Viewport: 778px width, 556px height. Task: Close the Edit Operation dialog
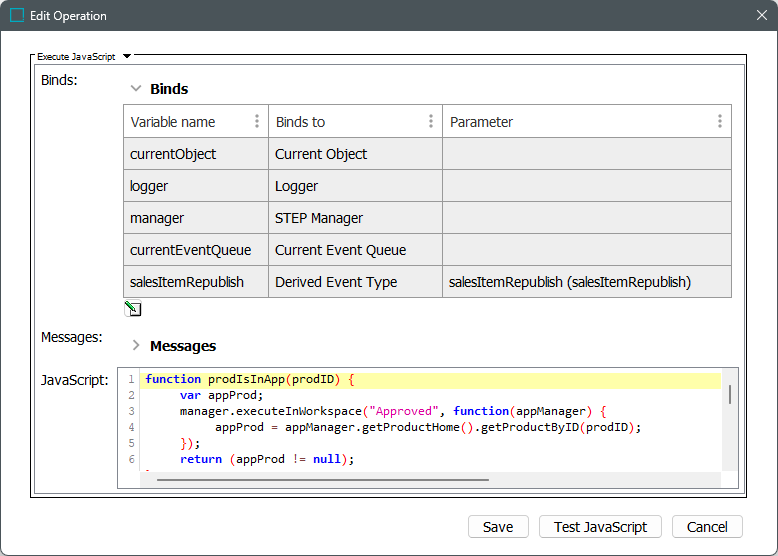(x=760, y=16)
